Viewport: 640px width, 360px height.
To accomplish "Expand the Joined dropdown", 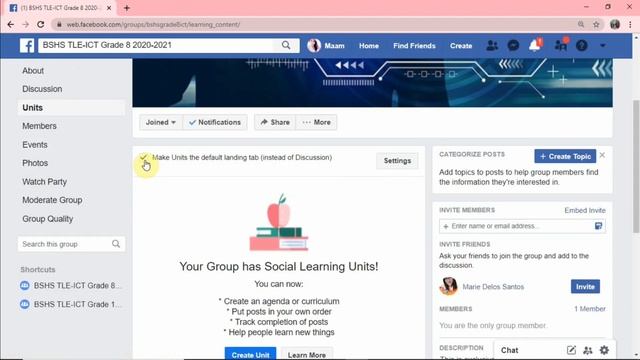I will [x=160, y=122].
